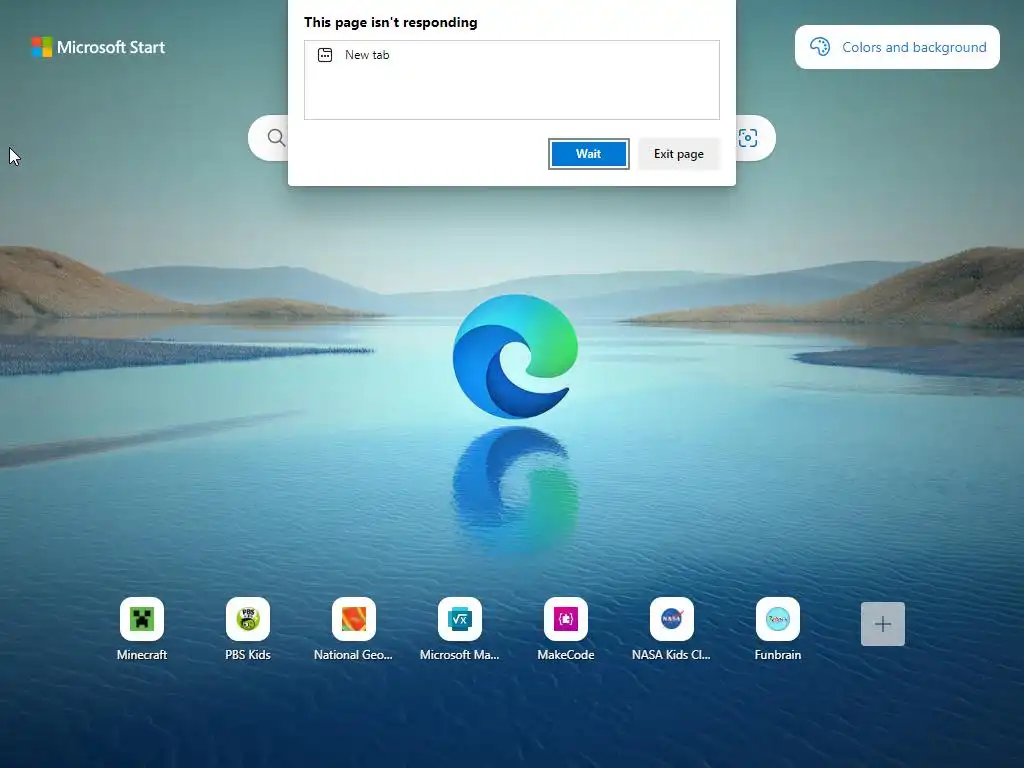
Task: Click the Funbrain label text
Action: click(777, 655)
